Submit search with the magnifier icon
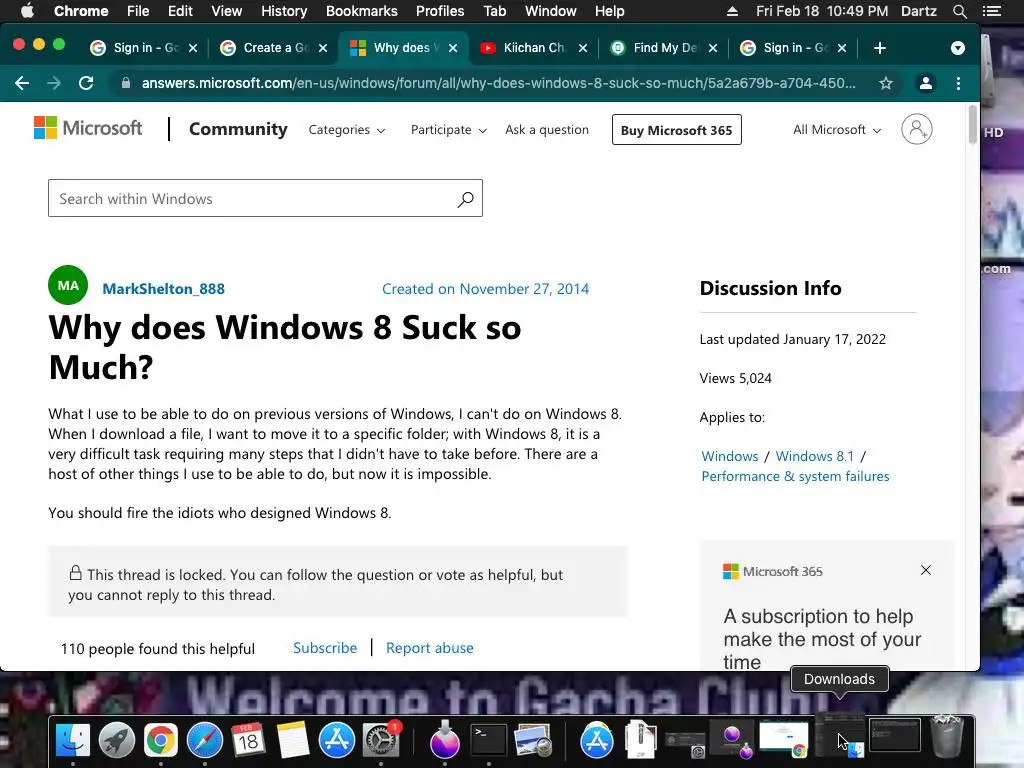This screenshot has width=1024, height=768. (465, 199)
